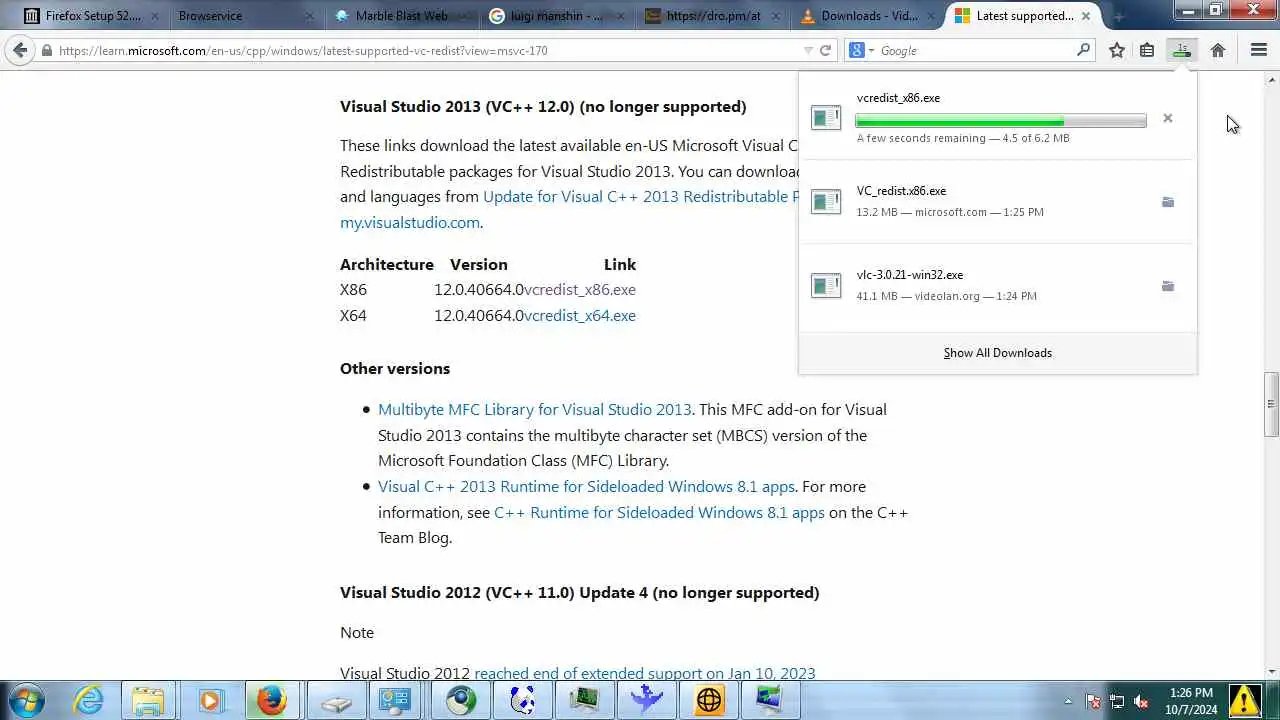Open Windows Media Player on taskbar
The image size is (1280, 720).
[x=209, y=700]
